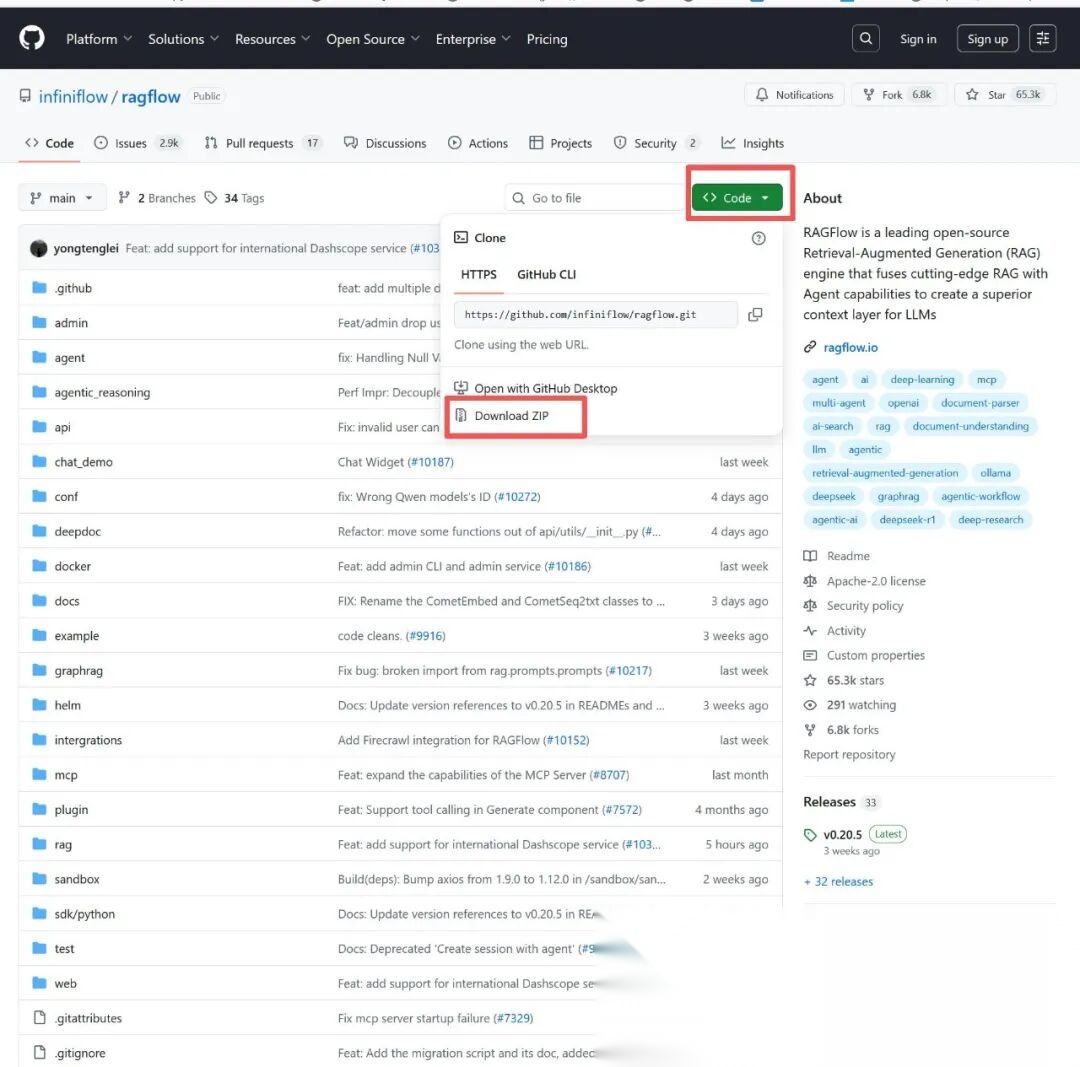1080x1067 pixels.
Task: Open commit link #10187 on the chat_demo row
Action: coord(430,462)
